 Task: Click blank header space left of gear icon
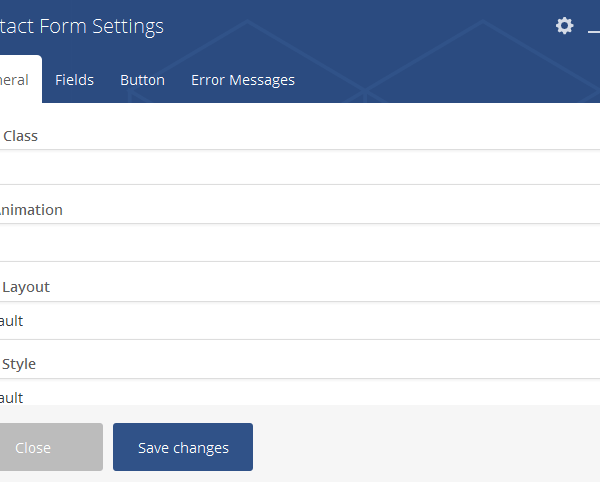[400, 27]
